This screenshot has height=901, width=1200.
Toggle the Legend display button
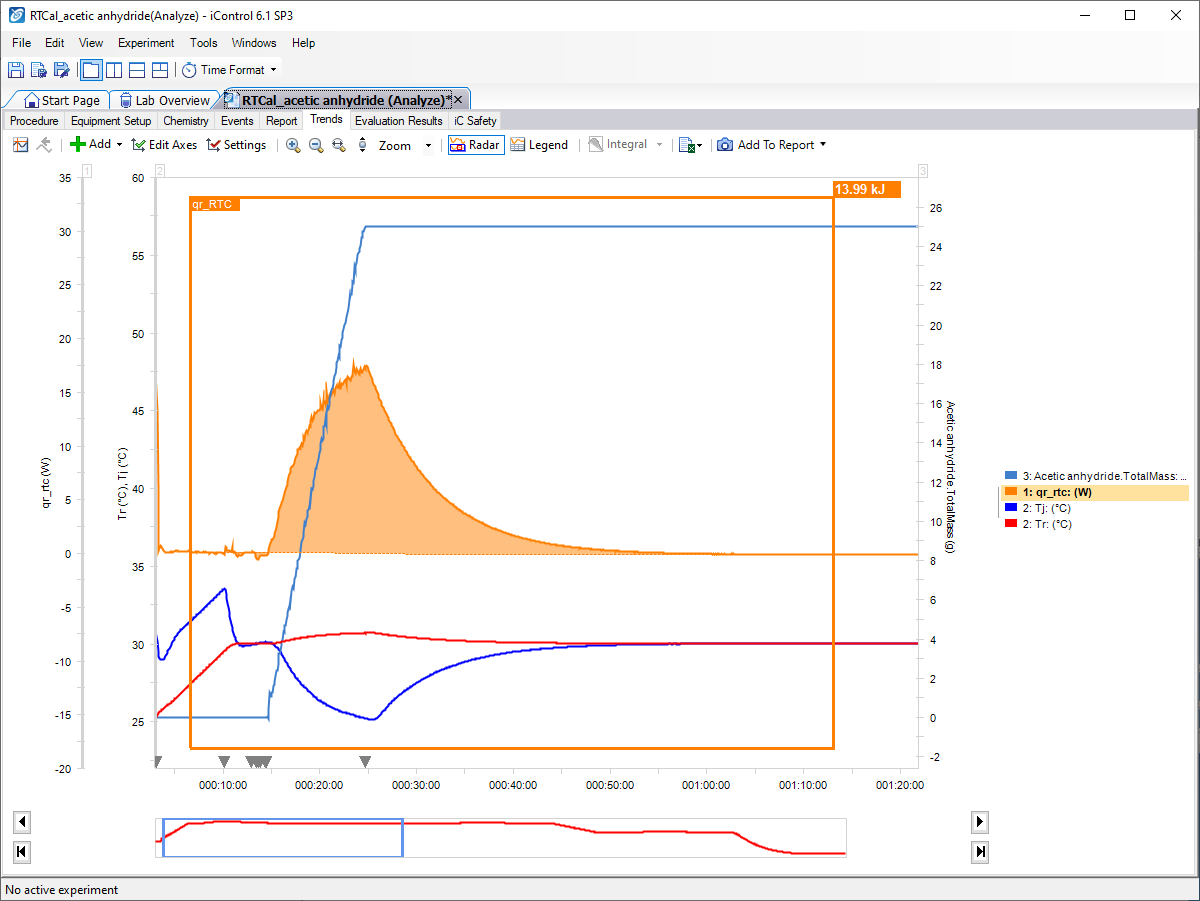(539, 145)
